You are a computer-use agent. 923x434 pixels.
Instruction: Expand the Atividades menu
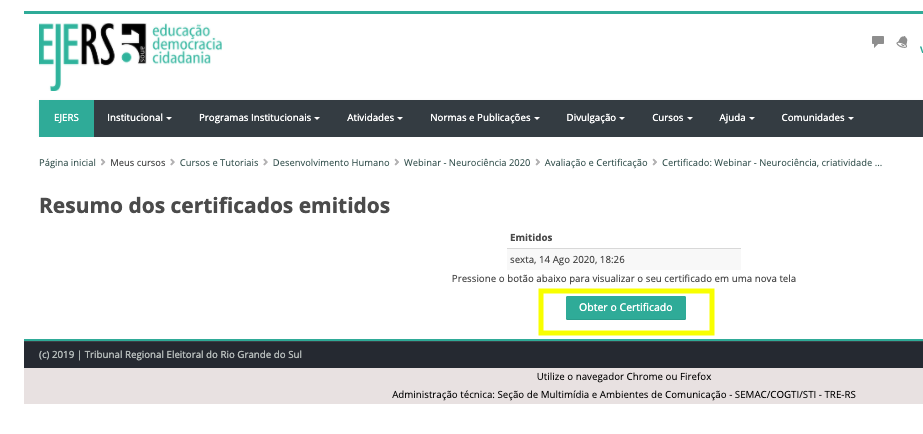click(374, 118)
